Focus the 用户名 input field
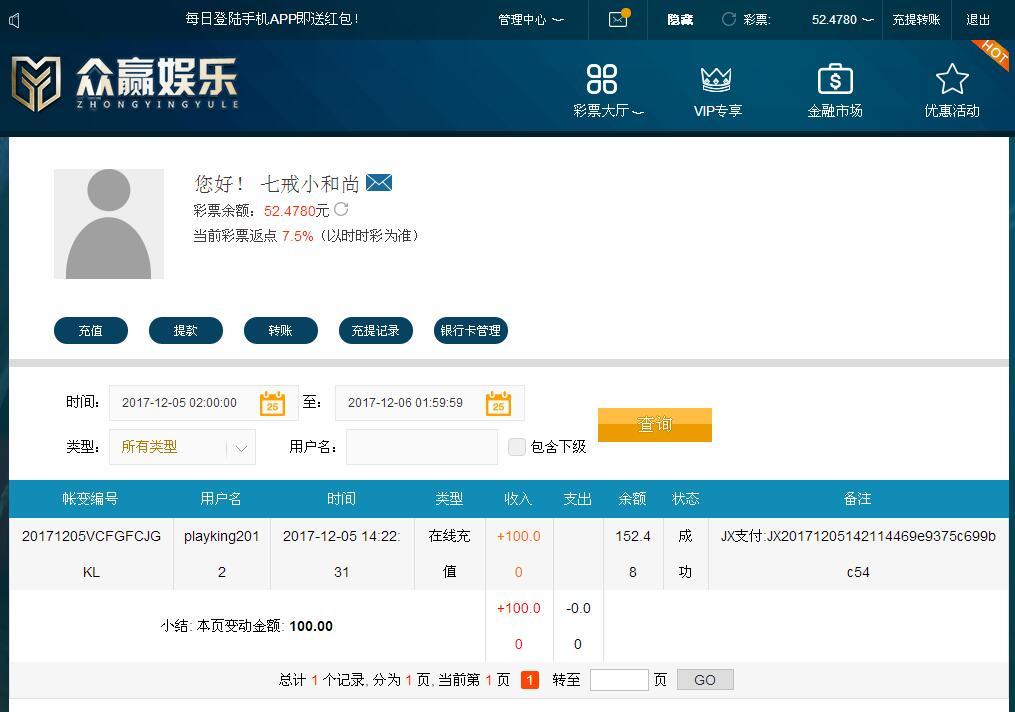1015x712 pixels. 422,447
